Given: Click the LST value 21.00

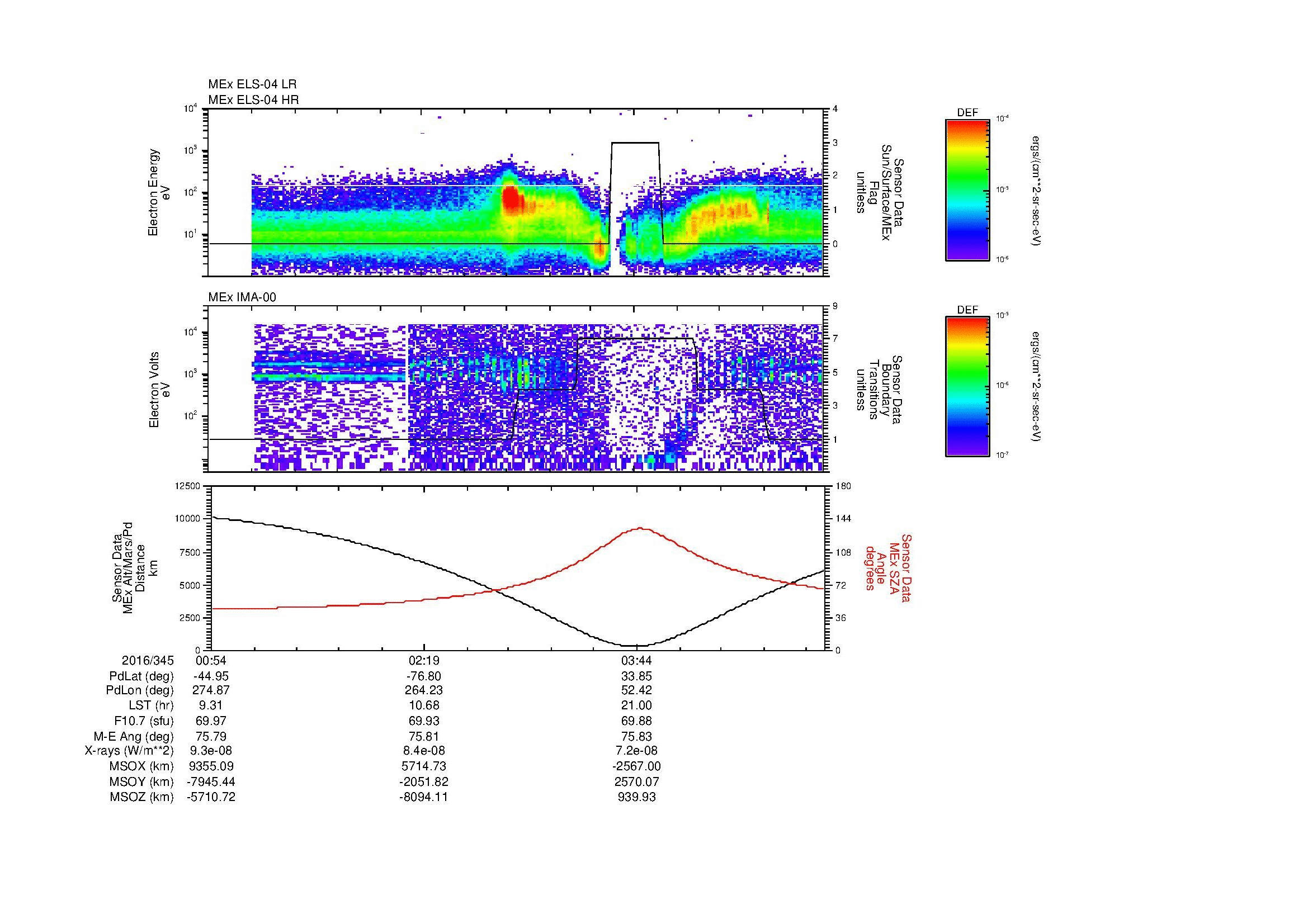Looking at the screenshot, I should (x=636, y=705).
